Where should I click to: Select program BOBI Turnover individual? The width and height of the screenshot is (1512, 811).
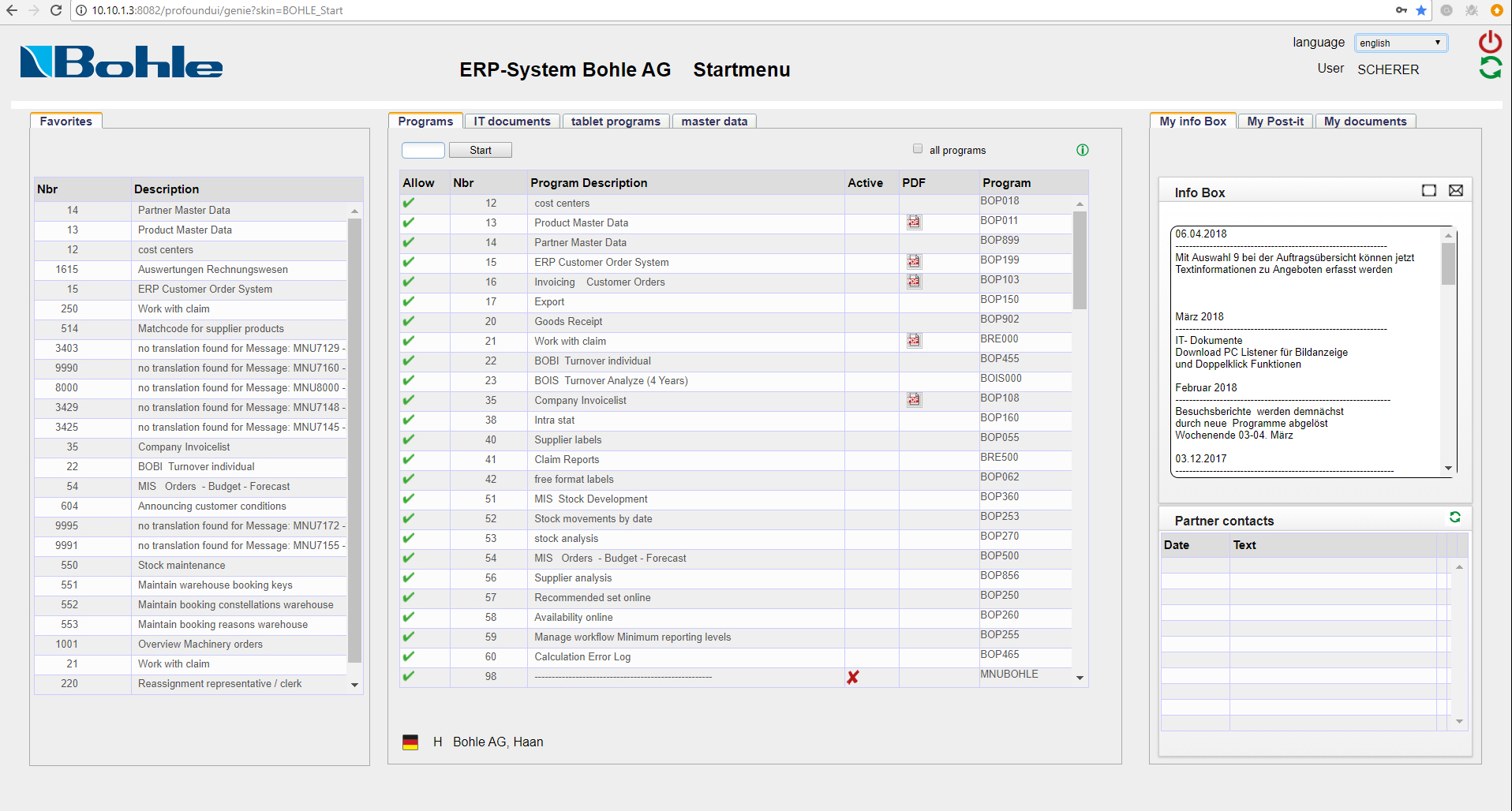coord(735,361)
